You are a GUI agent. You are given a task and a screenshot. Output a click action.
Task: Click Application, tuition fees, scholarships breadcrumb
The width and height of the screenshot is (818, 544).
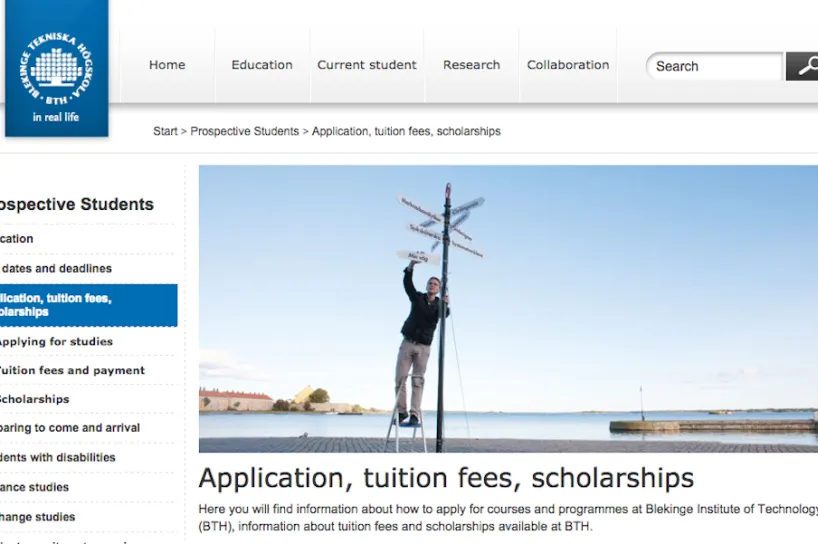point(406,131)
